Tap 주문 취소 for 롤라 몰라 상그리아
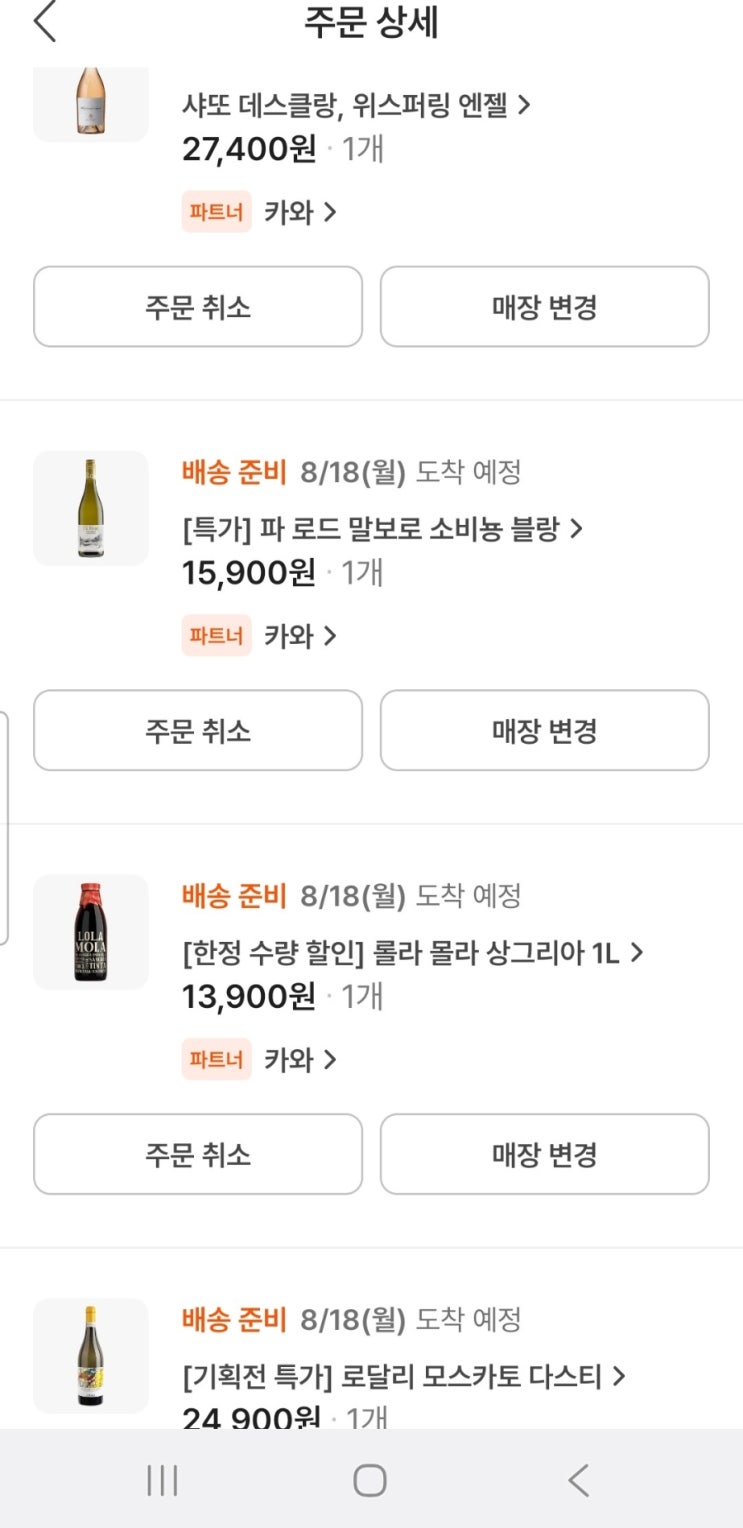The image size is (743, 1528). [198, 1154]
